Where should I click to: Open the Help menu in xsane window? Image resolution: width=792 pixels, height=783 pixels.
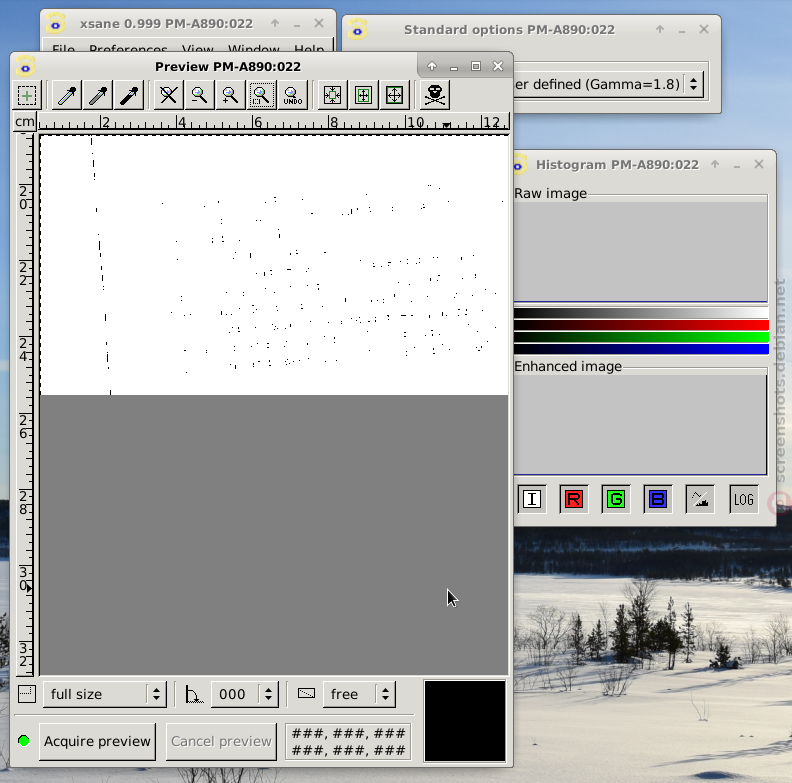(309, 48)
